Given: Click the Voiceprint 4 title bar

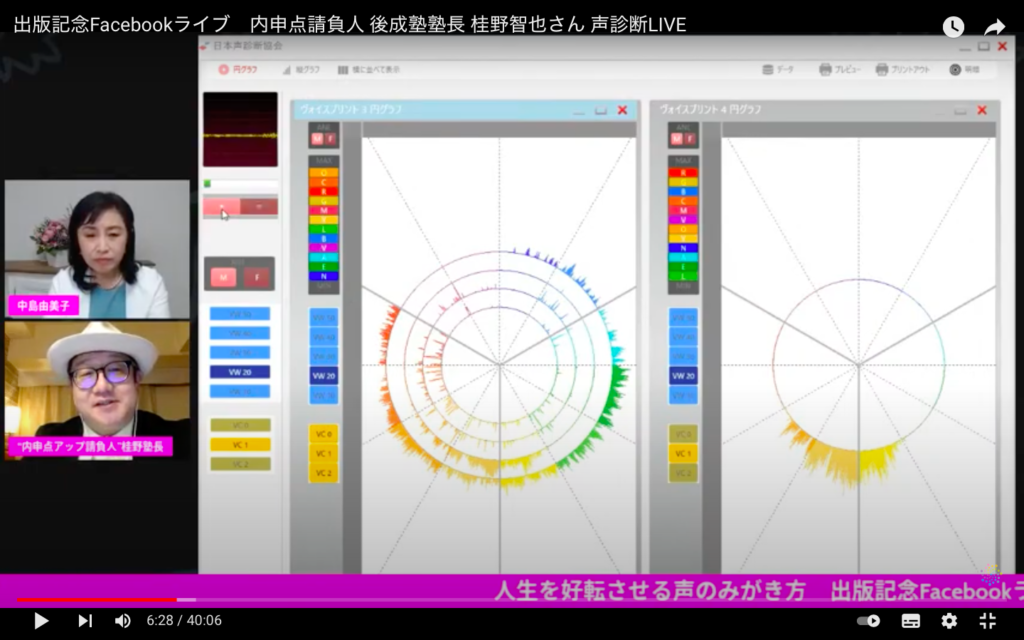Looking at the screenshot, I should (x=825, y=110).
